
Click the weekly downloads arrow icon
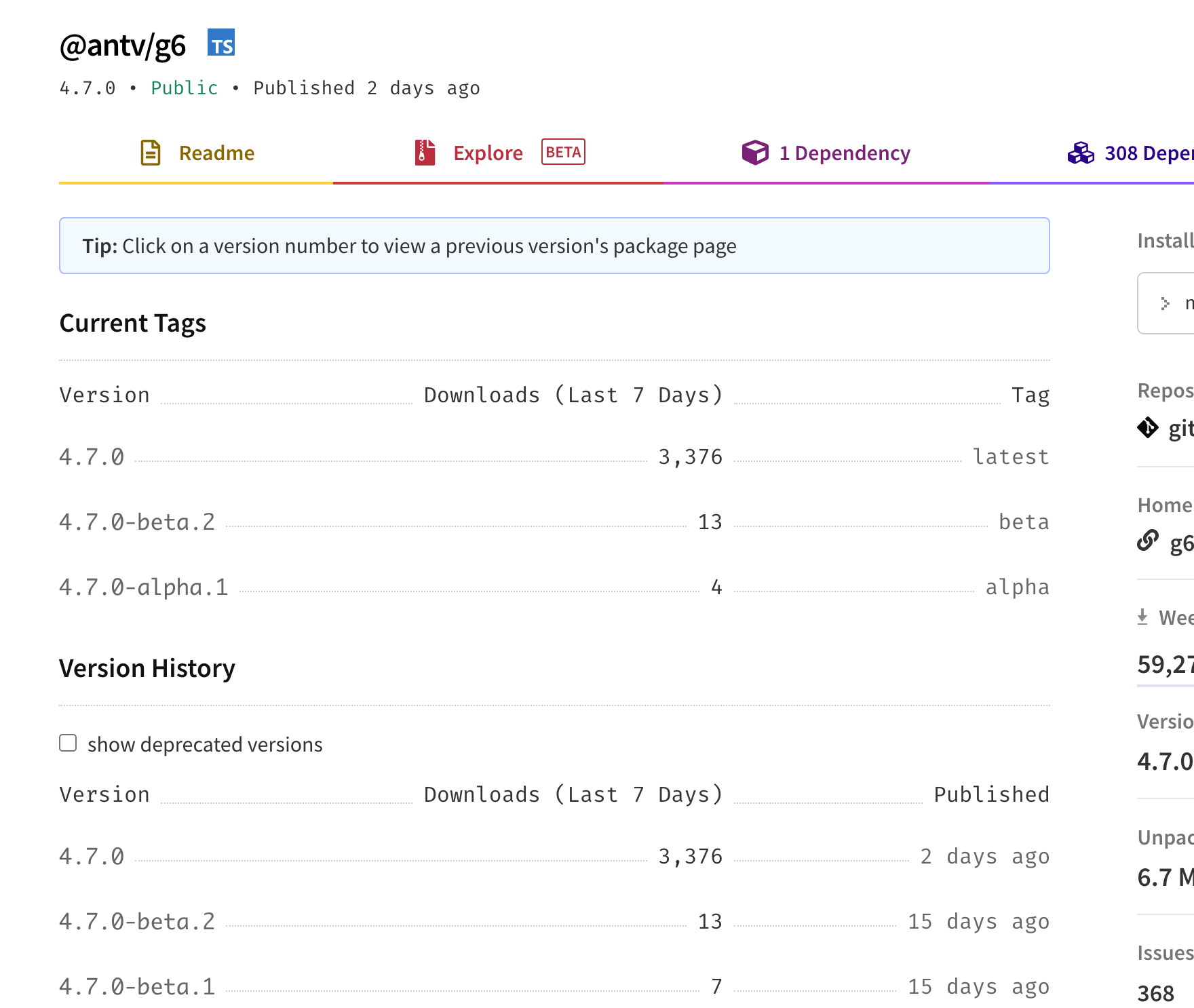(1142, 617)
